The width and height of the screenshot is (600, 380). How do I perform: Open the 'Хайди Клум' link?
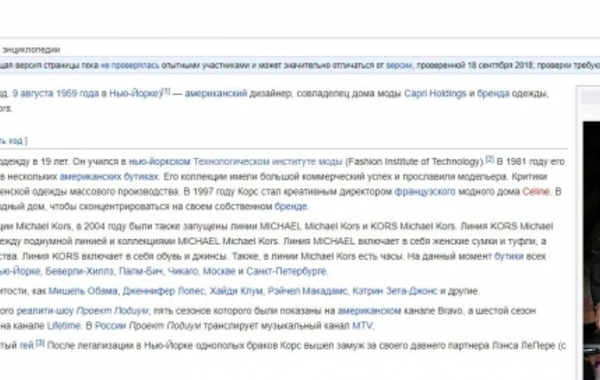[x=236, y=291]
